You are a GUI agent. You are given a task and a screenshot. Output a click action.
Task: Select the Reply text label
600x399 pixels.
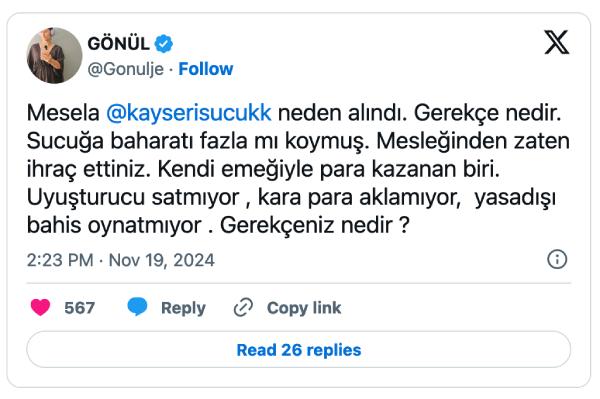click(183, 308)
